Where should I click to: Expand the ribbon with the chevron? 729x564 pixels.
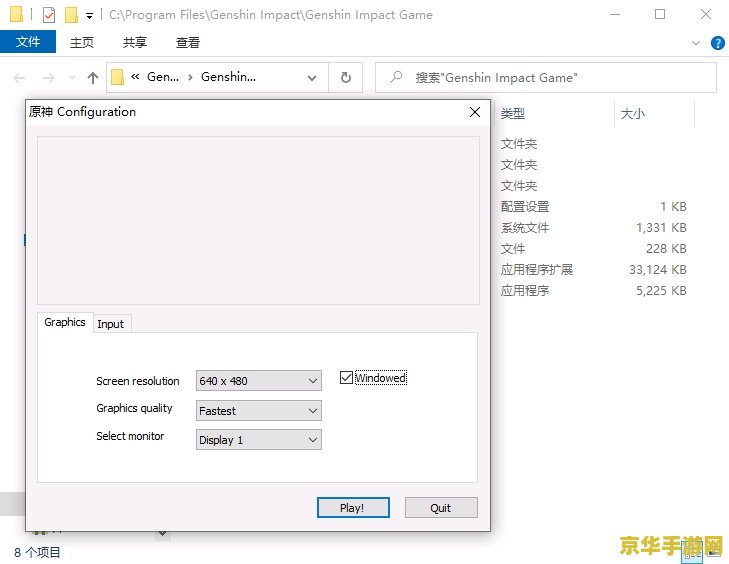coord(696,43)
